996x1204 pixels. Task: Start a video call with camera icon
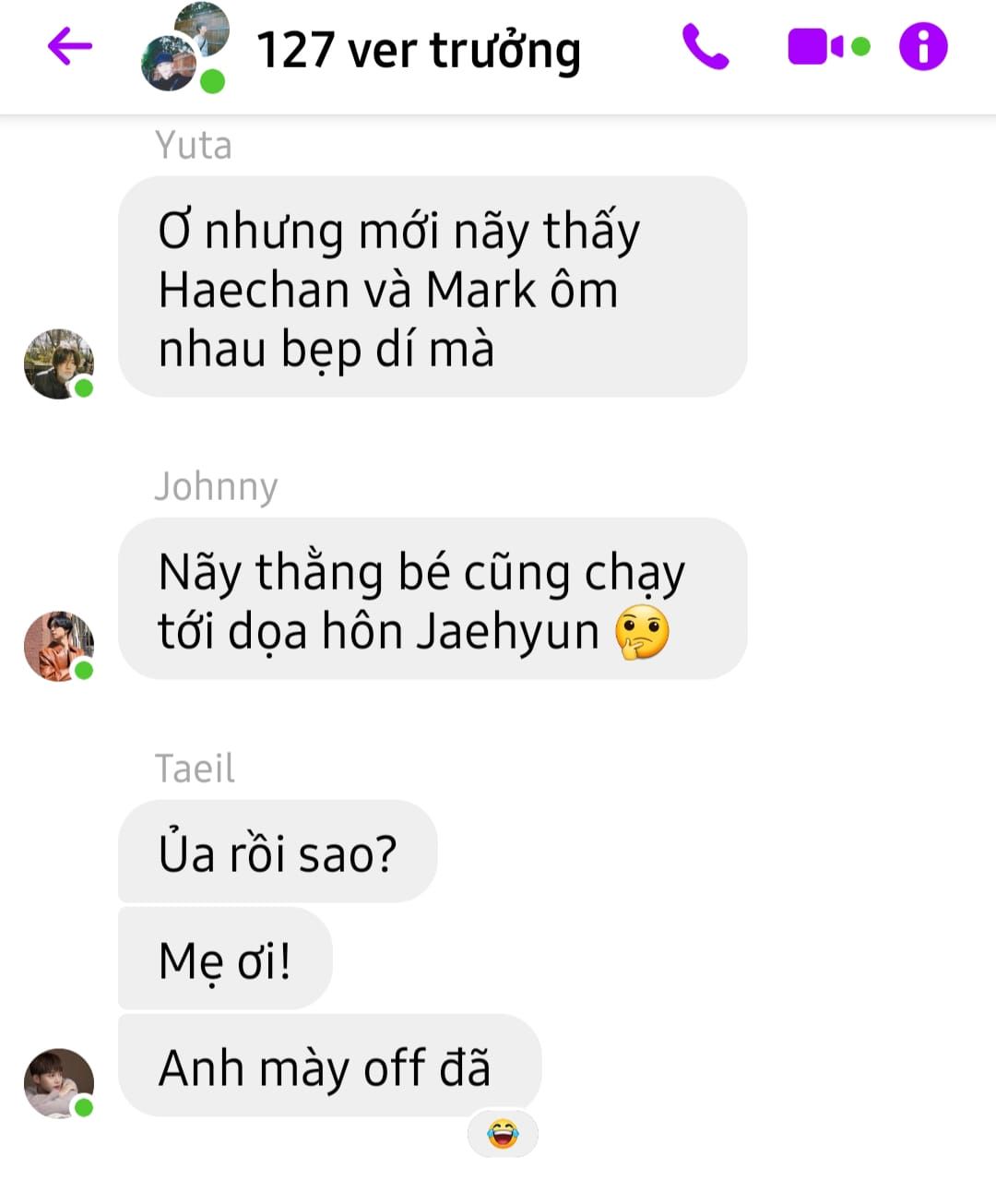(x=815, y=47)
